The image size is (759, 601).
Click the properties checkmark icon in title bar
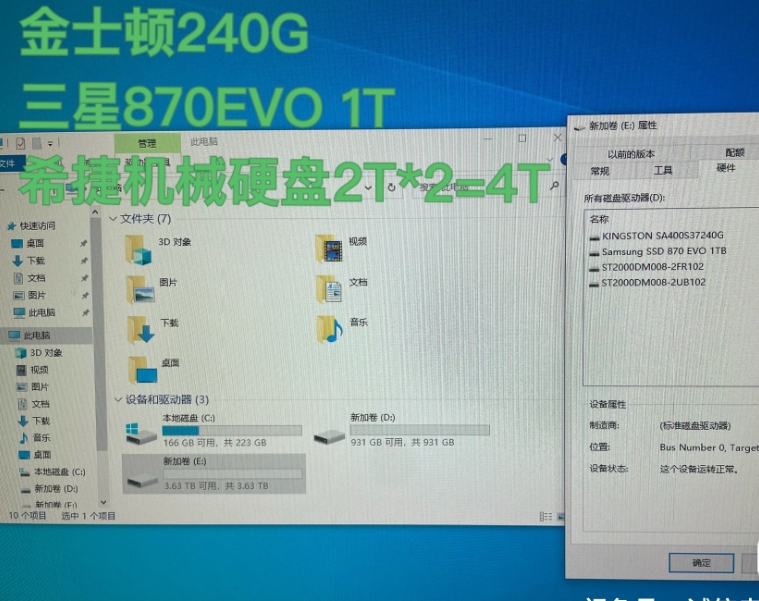pos(20,143)
